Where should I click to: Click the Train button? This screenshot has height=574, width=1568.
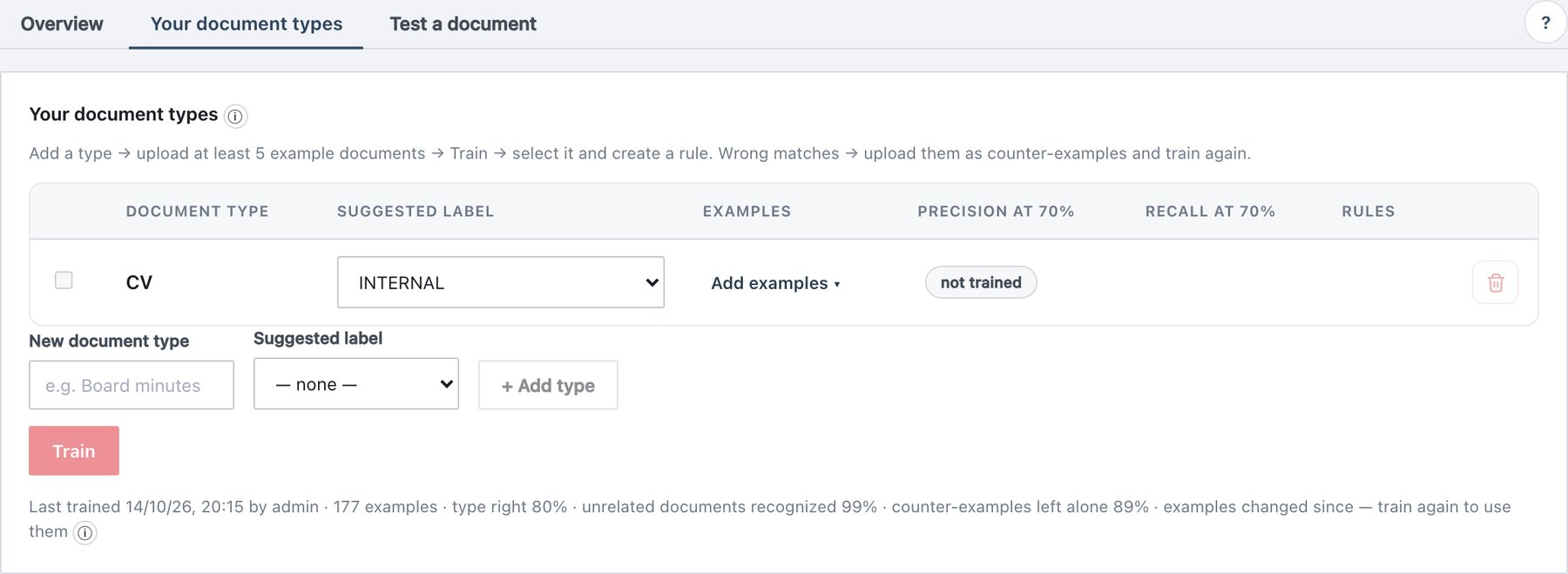(x=74, y=450)
